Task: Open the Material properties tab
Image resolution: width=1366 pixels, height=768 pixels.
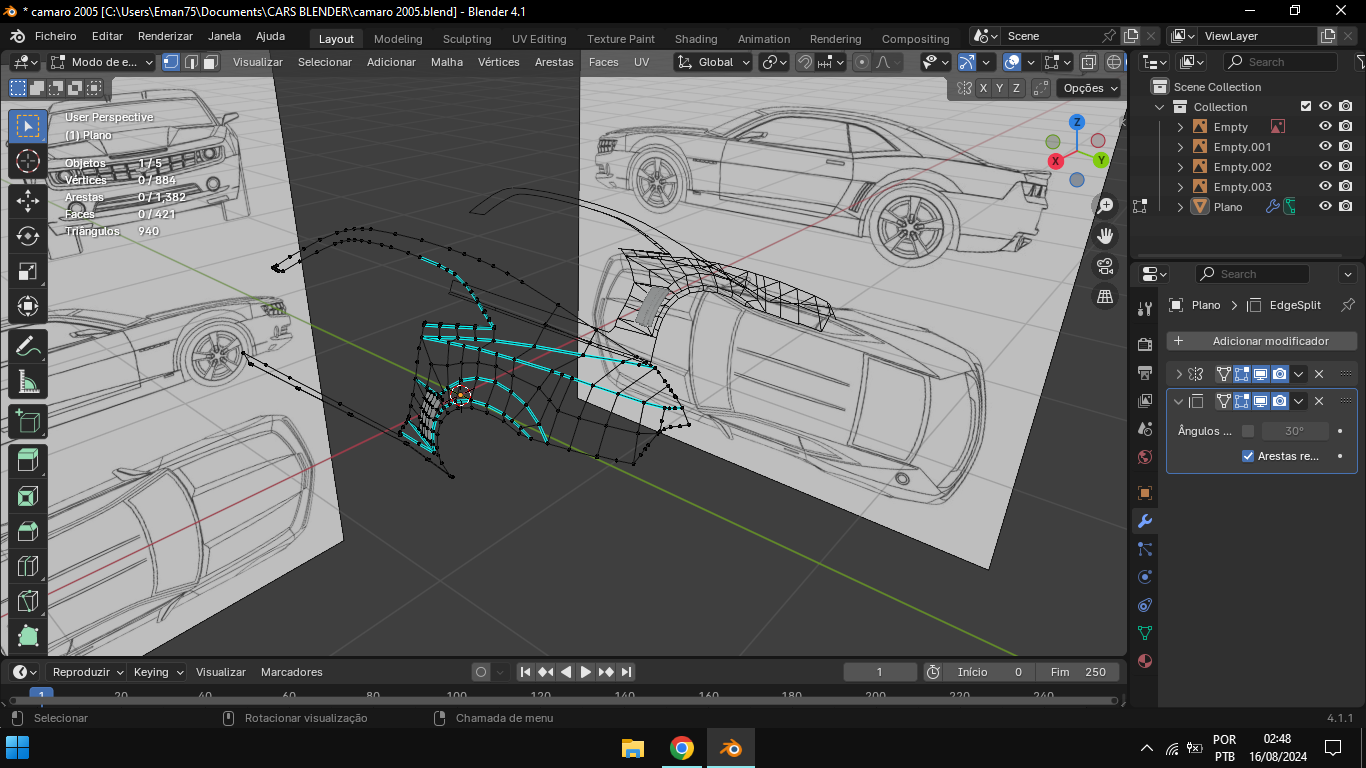Action: [x=1145, y=661]
